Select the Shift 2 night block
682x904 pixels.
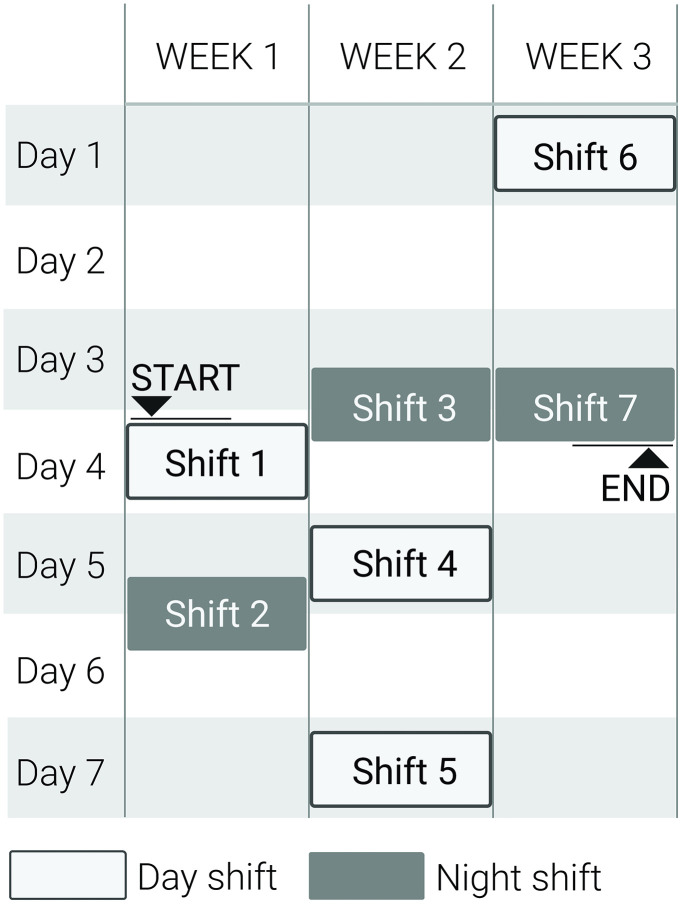pyautogui.click(x=217, y=613)
